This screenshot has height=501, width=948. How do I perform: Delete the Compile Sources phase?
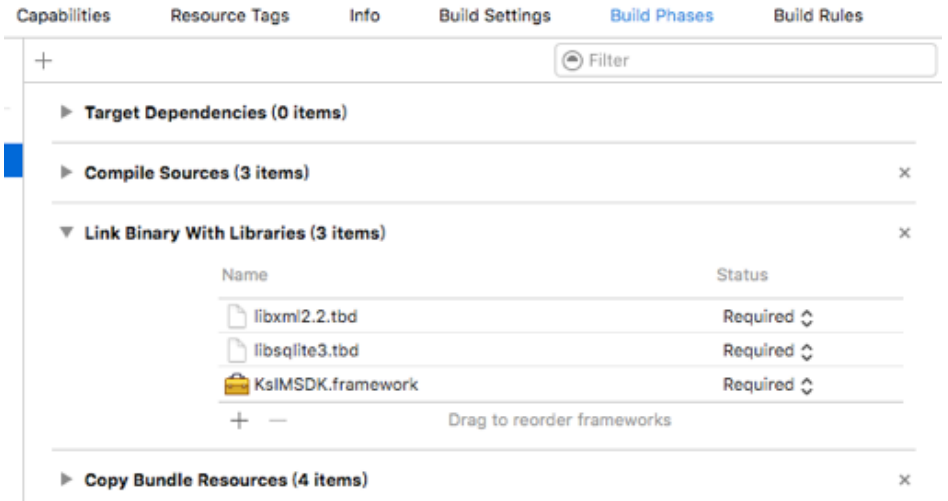coord(905,174)
